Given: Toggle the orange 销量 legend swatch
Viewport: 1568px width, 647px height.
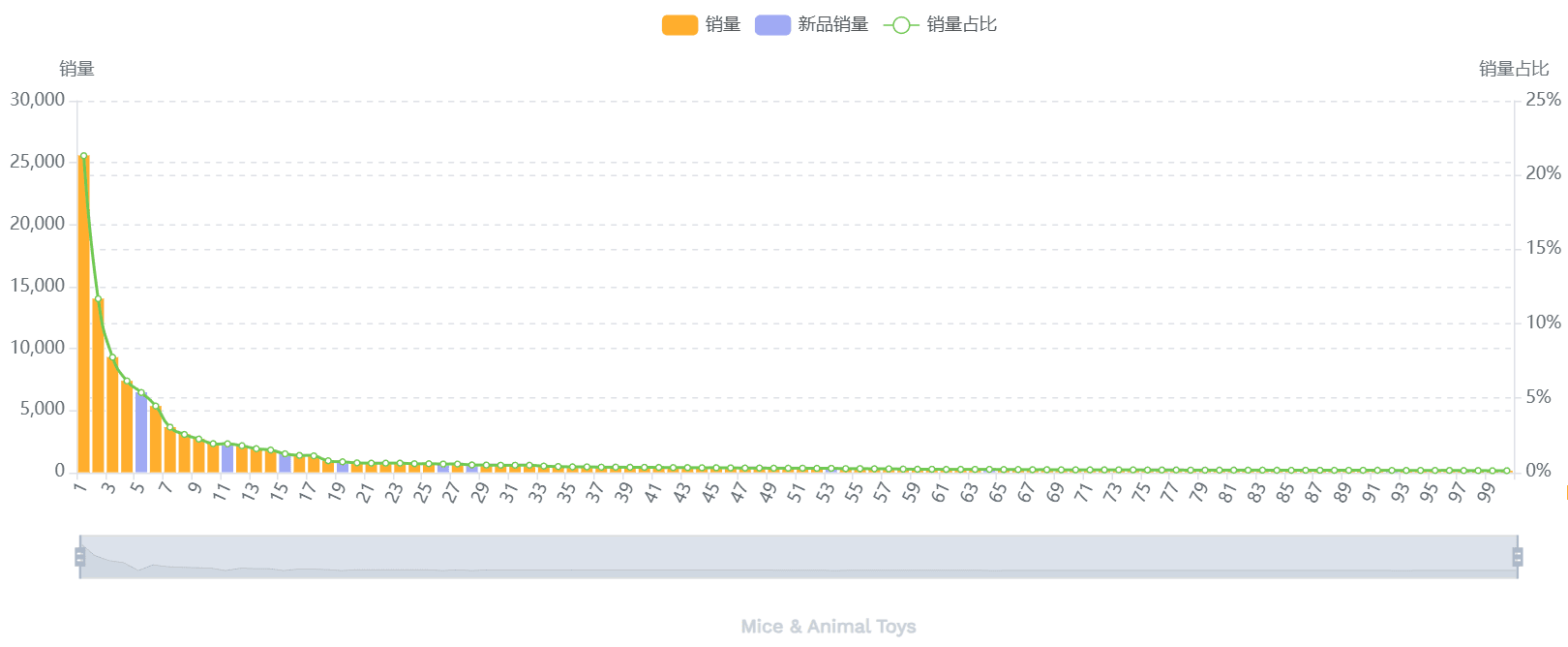Looking at the screenshot, I should pos(679,25).
